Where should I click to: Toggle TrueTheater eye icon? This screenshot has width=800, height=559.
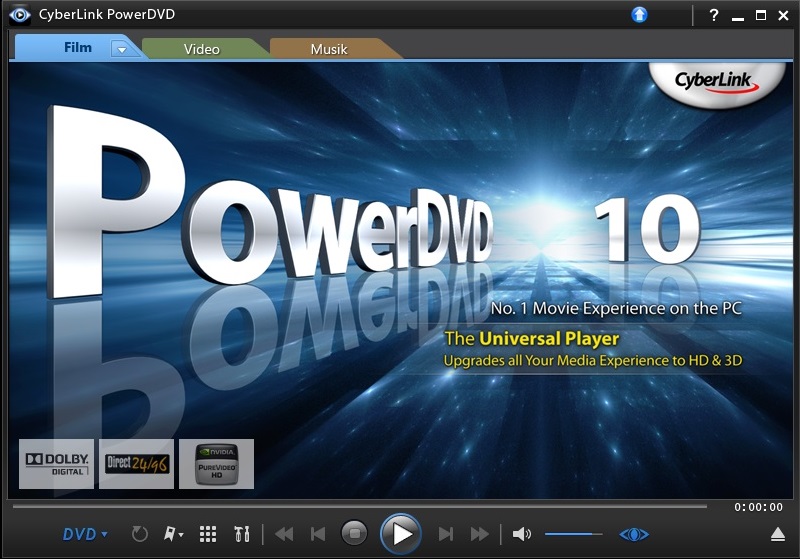pos(634,534)
